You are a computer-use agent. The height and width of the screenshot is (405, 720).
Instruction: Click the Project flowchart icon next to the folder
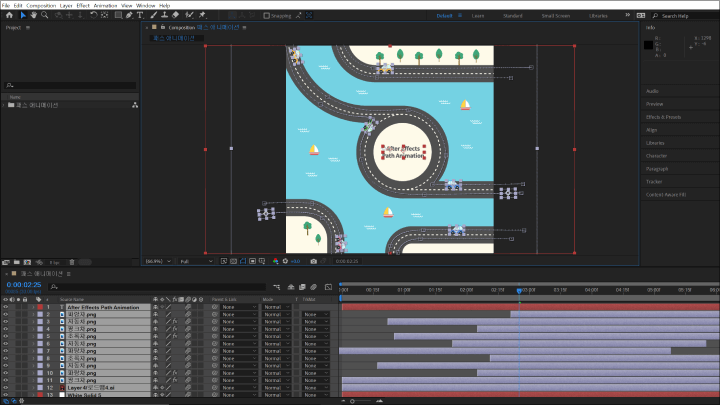(x=135, y=105)
